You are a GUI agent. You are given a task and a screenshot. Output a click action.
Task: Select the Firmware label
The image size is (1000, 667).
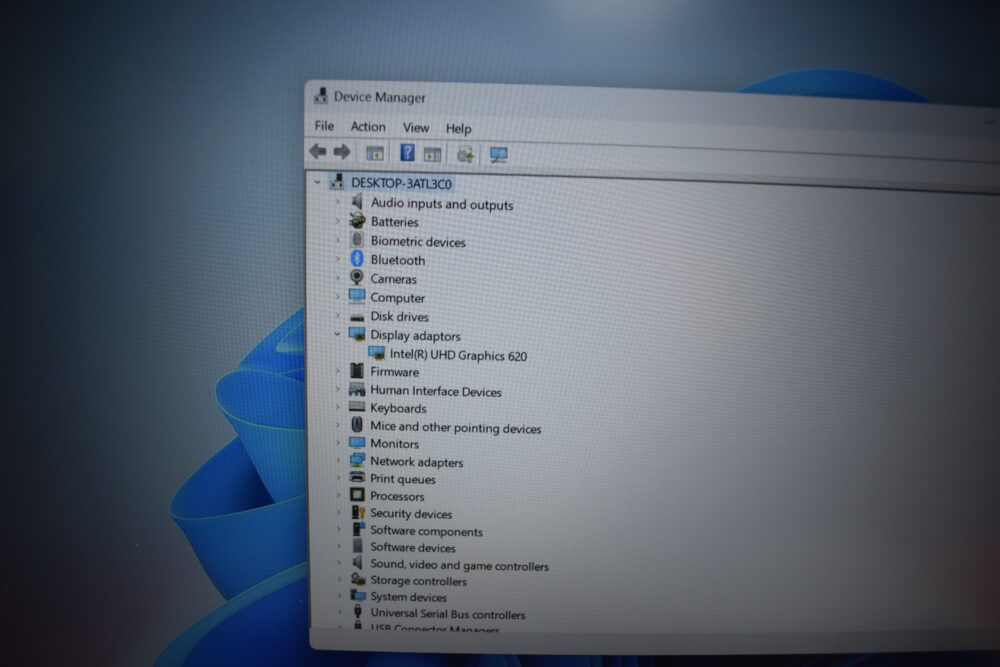(x=395, y=372)
